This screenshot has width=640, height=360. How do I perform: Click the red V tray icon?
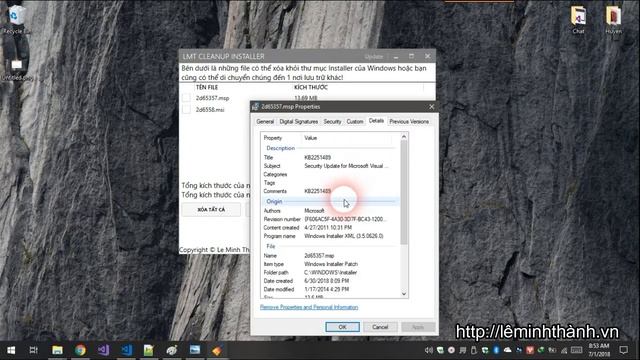pyautogui.click(x=530, y=350)
